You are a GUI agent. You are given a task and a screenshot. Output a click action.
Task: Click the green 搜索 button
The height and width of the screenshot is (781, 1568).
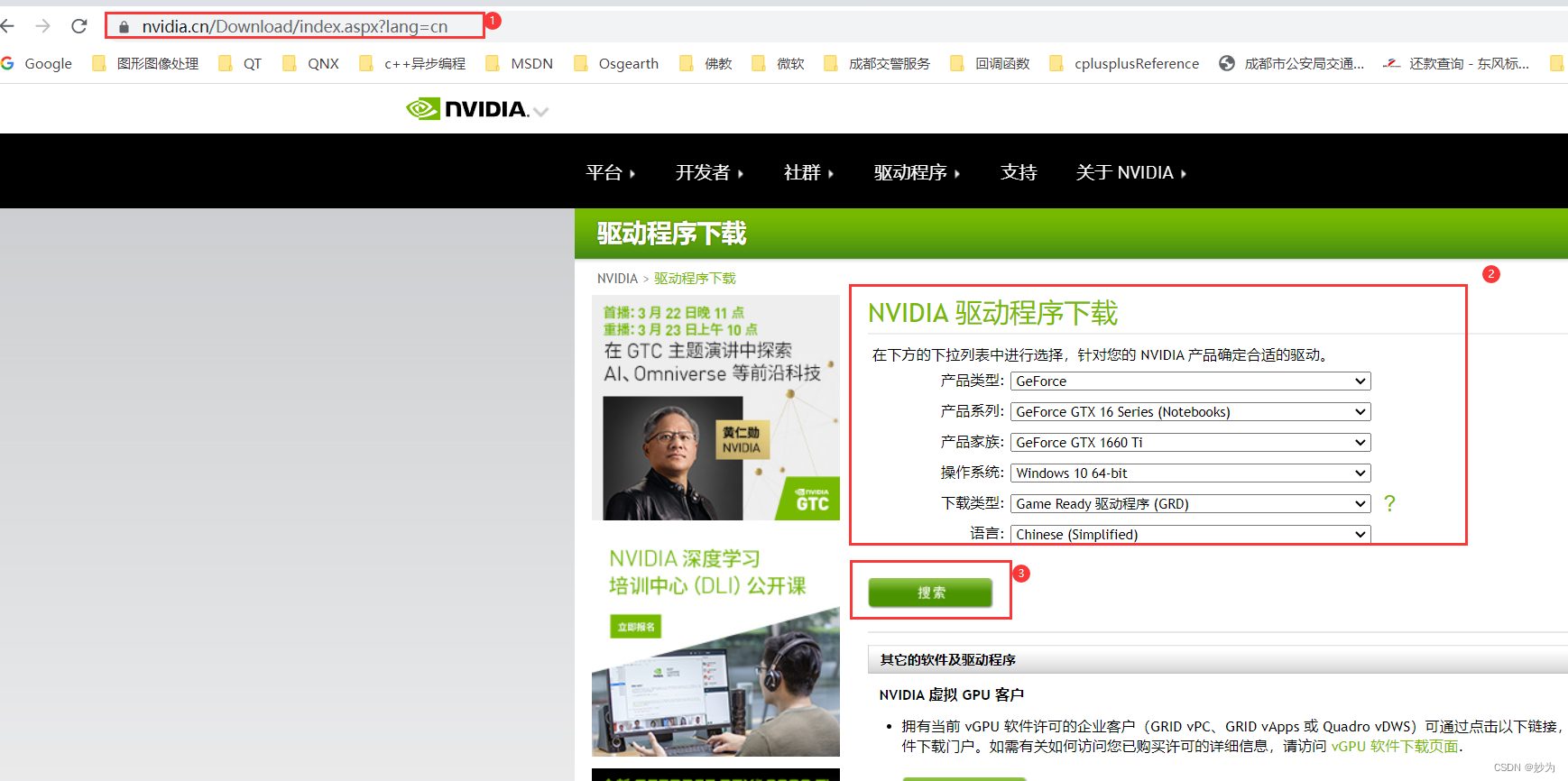pyautogui.click(x=930, y=593)
